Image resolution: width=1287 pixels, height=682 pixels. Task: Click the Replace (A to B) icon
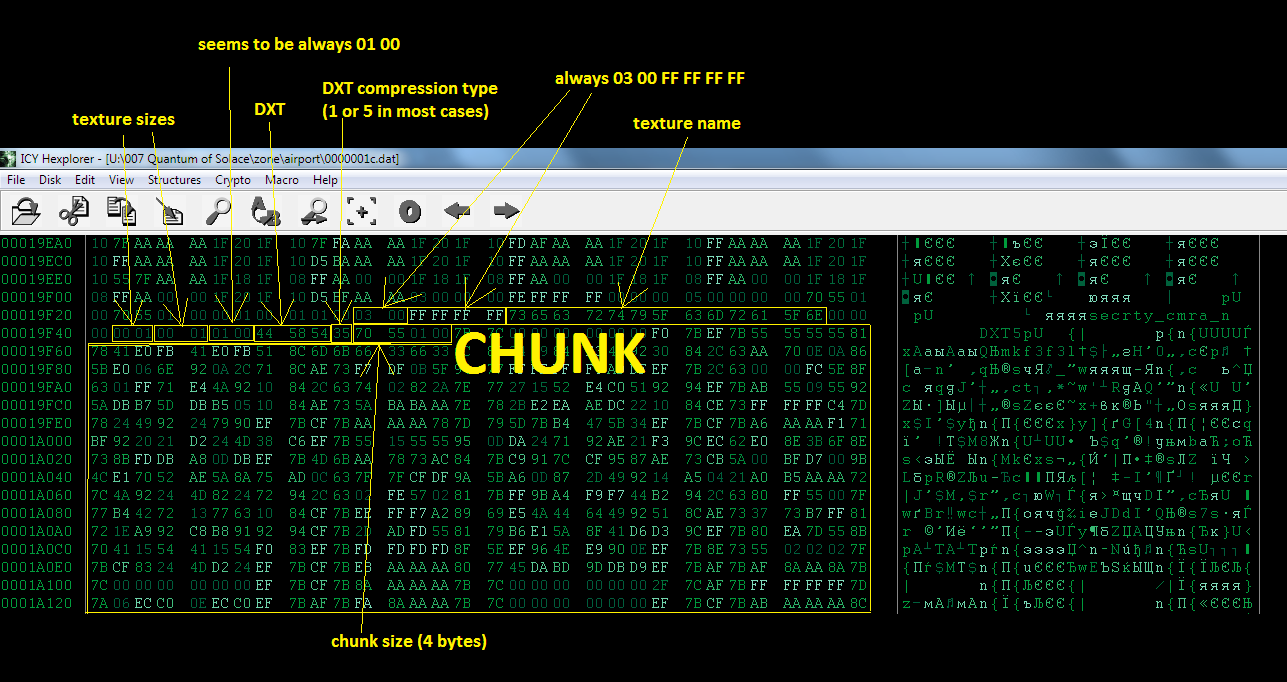266,211
